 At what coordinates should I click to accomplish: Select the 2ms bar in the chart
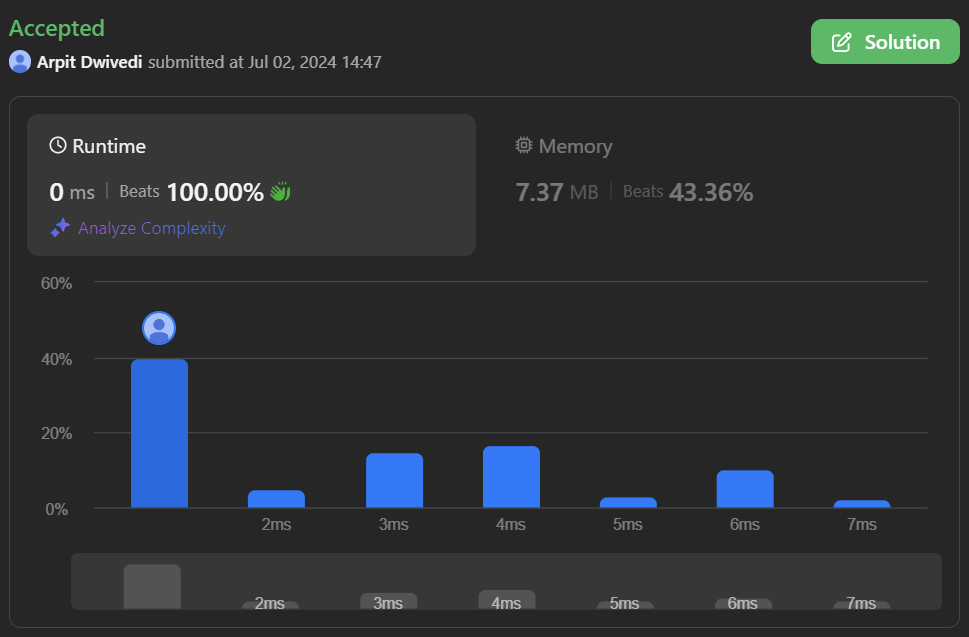(276, 499)
